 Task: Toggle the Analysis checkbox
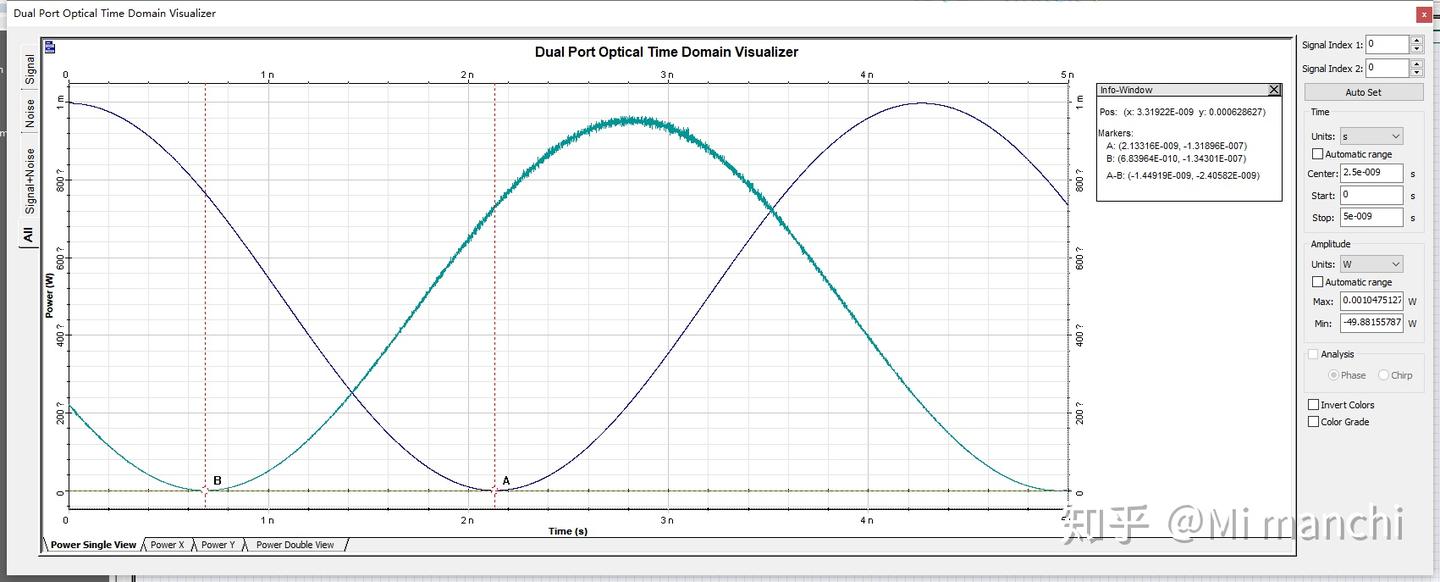pos(1313,354)
